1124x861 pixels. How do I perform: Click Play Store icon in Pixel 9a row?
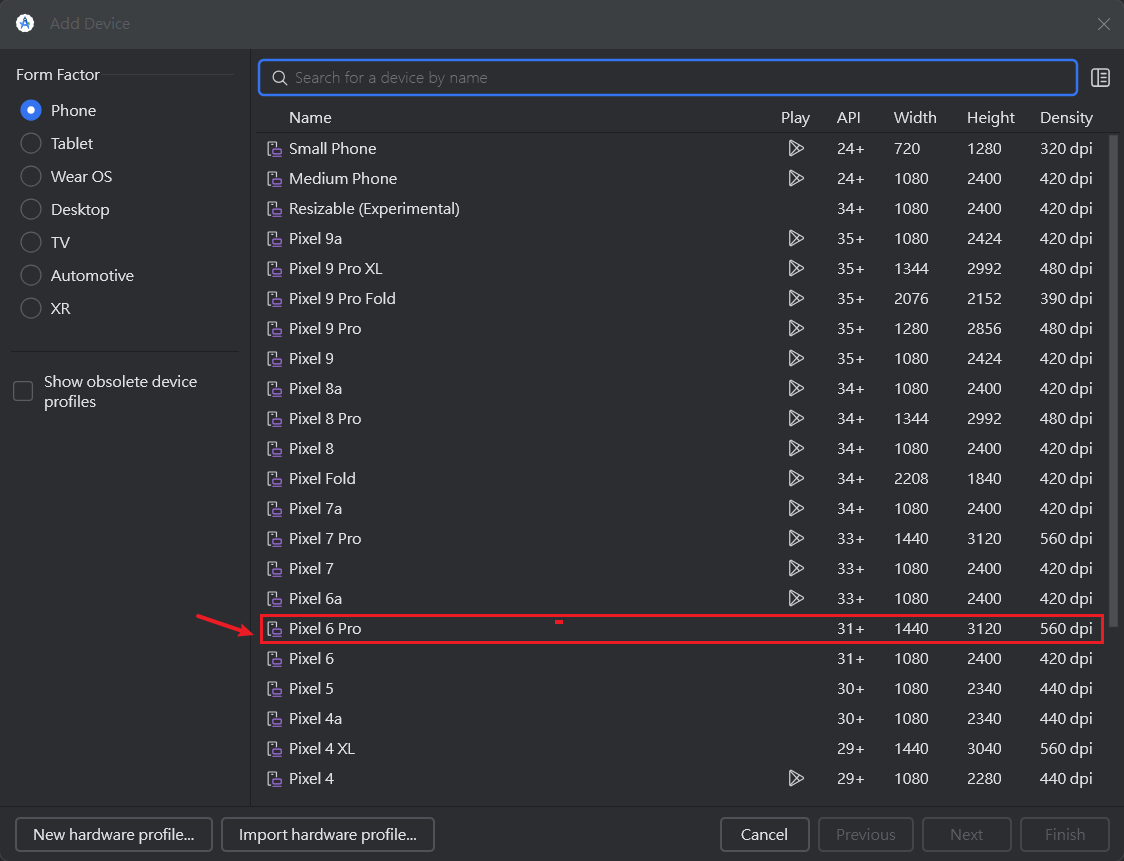796,239
